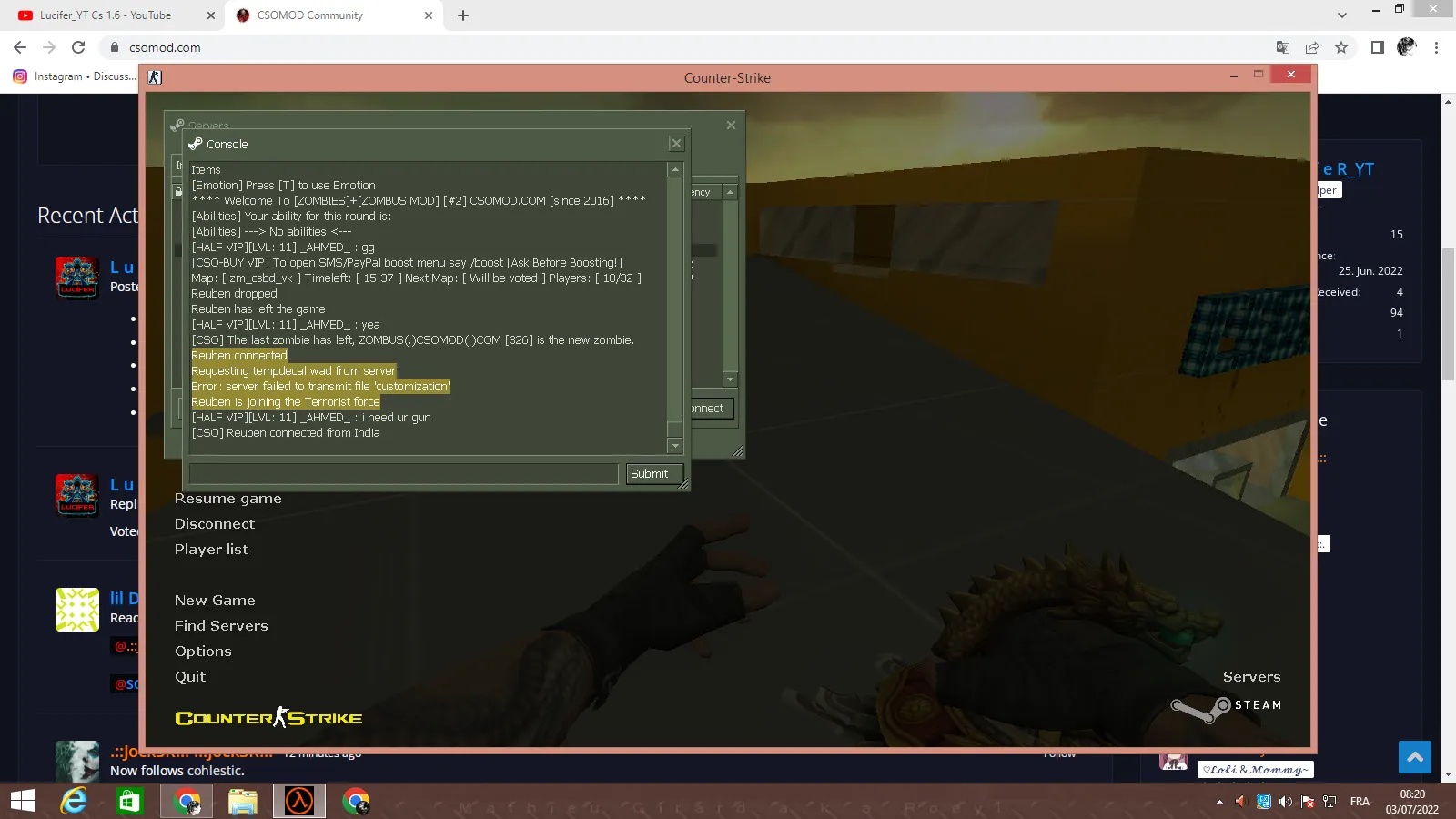Open the Player list menu item
Image resolution: width=1456 pixels, height=819 pixels.
211,550
